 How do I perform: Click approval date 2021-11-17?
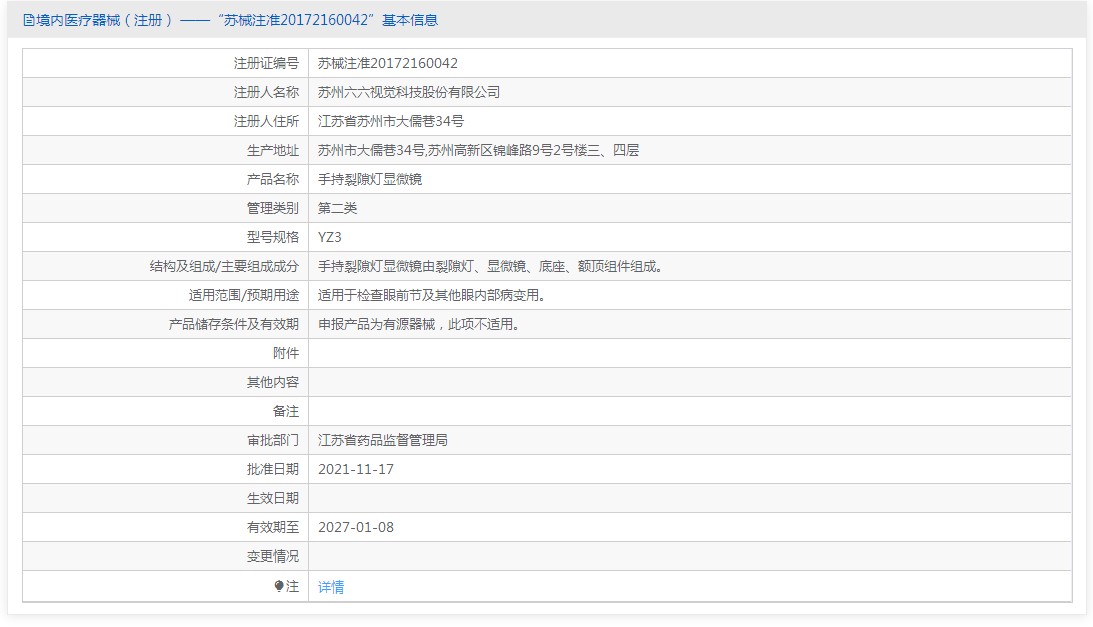click(x=356, y=469)
